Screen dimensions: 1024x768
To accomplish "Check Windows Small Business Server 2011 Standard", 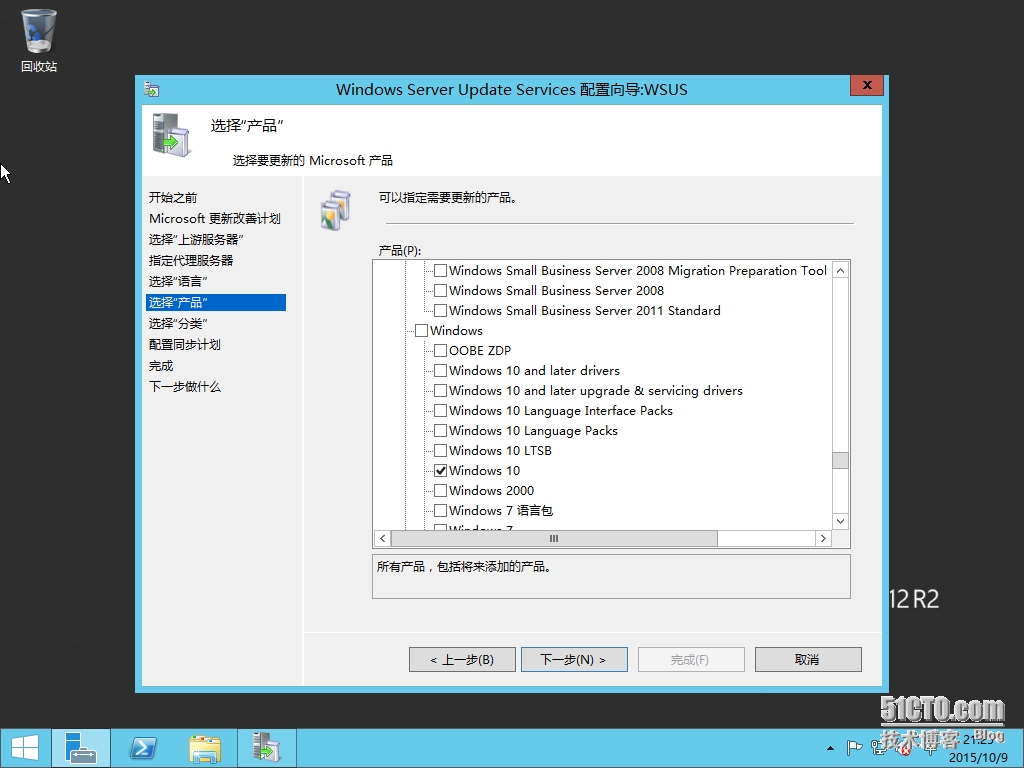I will pyautogui.click(x=440, y=311).
